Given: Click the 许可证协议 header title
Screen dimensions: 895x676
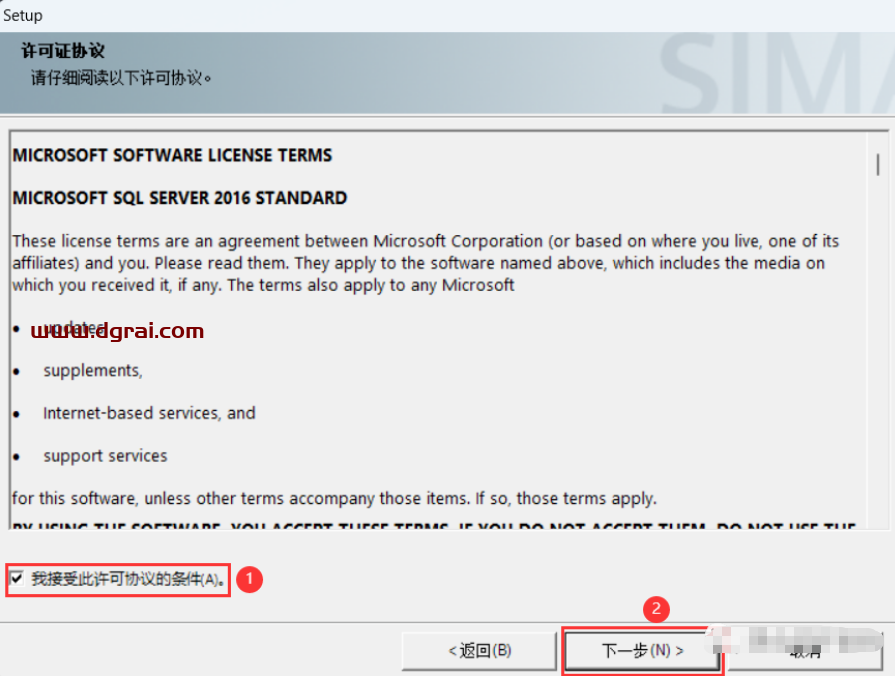Looking at the screenshot, I should [63, 51].
